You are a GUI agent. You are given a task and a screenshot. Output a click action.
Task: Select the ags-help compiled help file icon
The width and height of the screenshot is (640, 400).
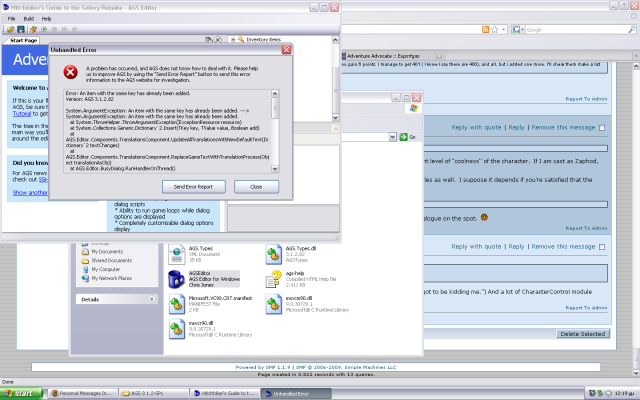[273, 279]
